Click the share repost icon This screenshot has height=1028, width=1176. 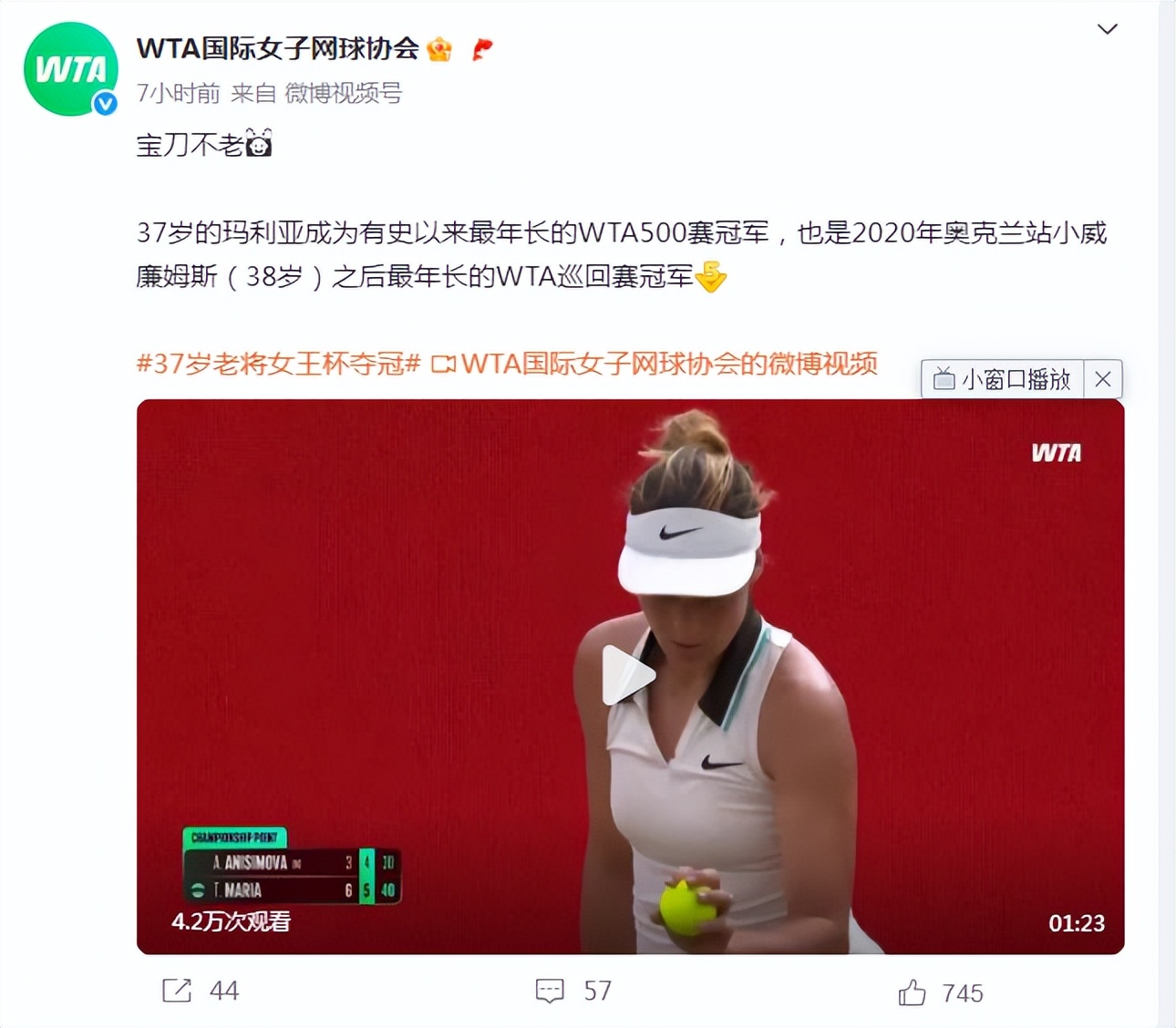coord(177,991)
